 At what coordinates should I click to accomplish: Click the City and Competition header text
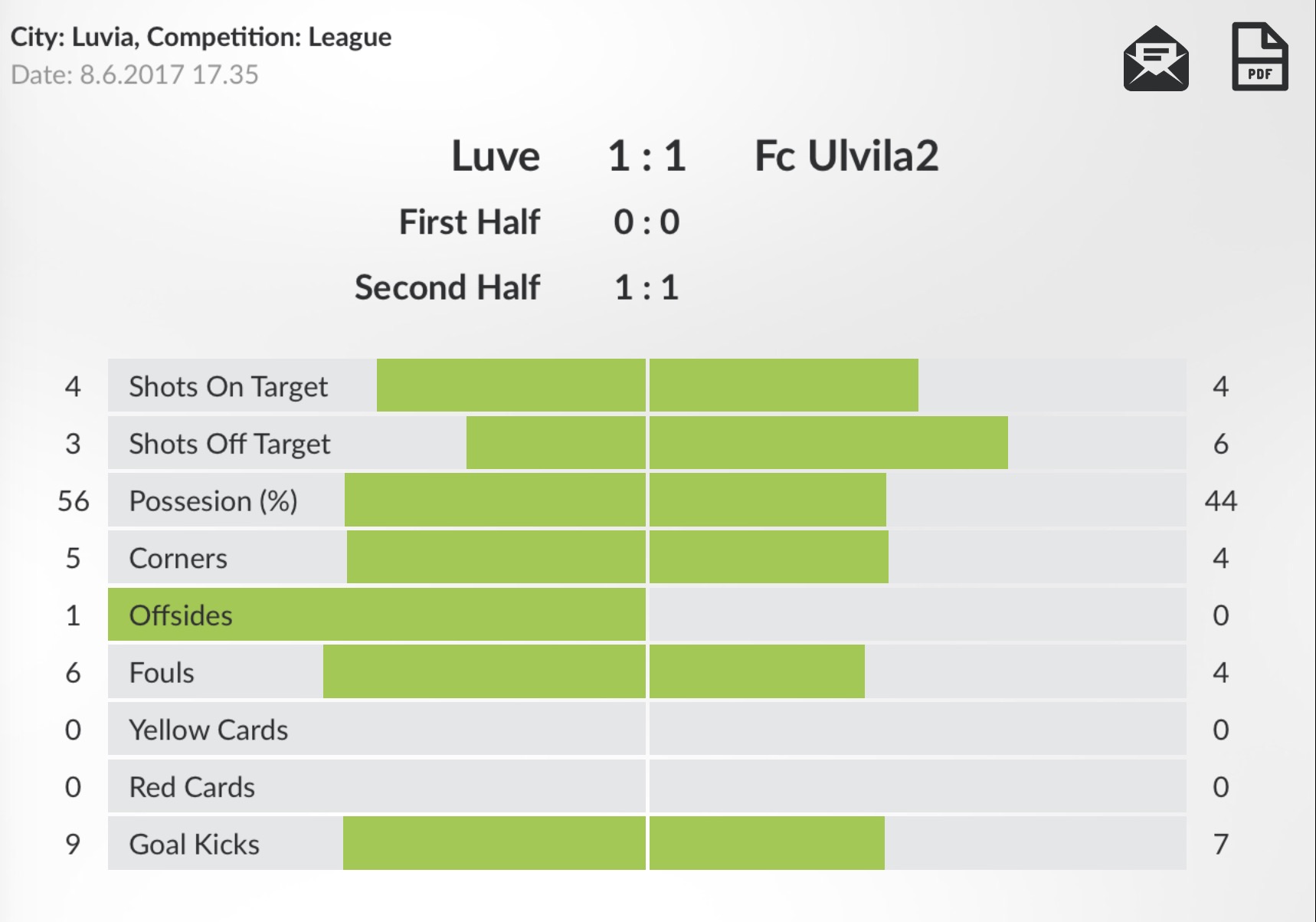pos(201,37)
